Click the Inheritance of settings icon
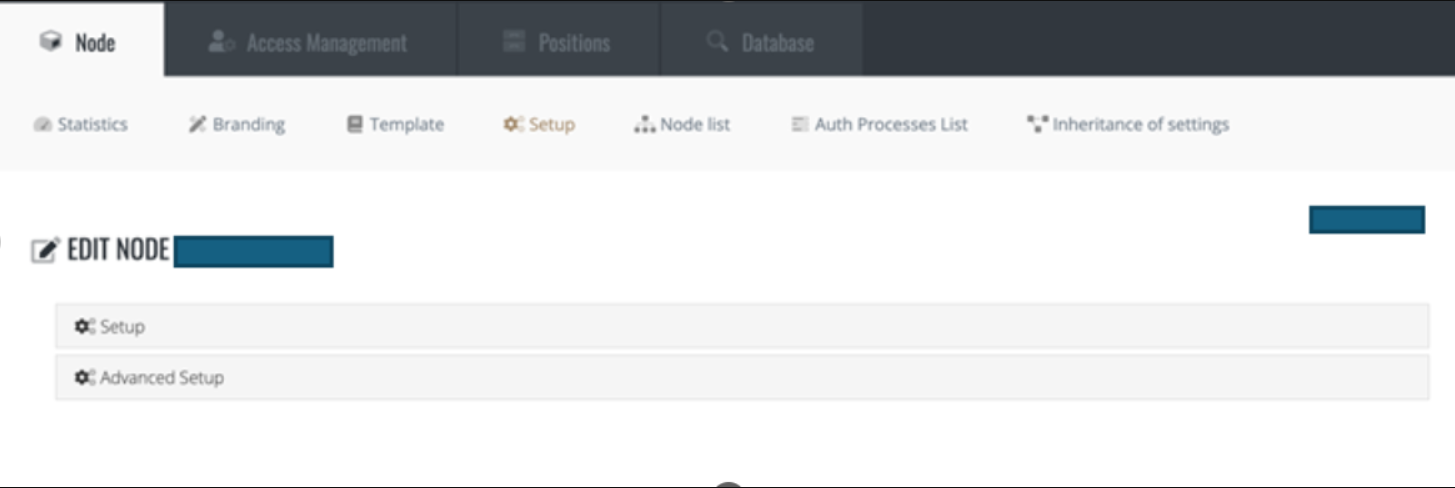 click(1038, 125)
